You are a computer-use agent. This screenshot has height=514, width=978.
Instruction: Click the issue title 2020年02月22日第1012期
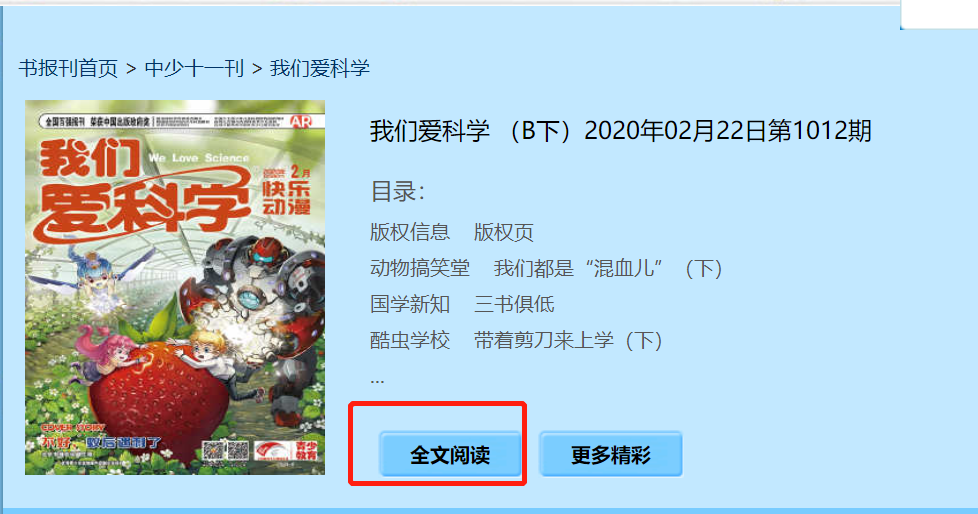click(x=727, y=131)
